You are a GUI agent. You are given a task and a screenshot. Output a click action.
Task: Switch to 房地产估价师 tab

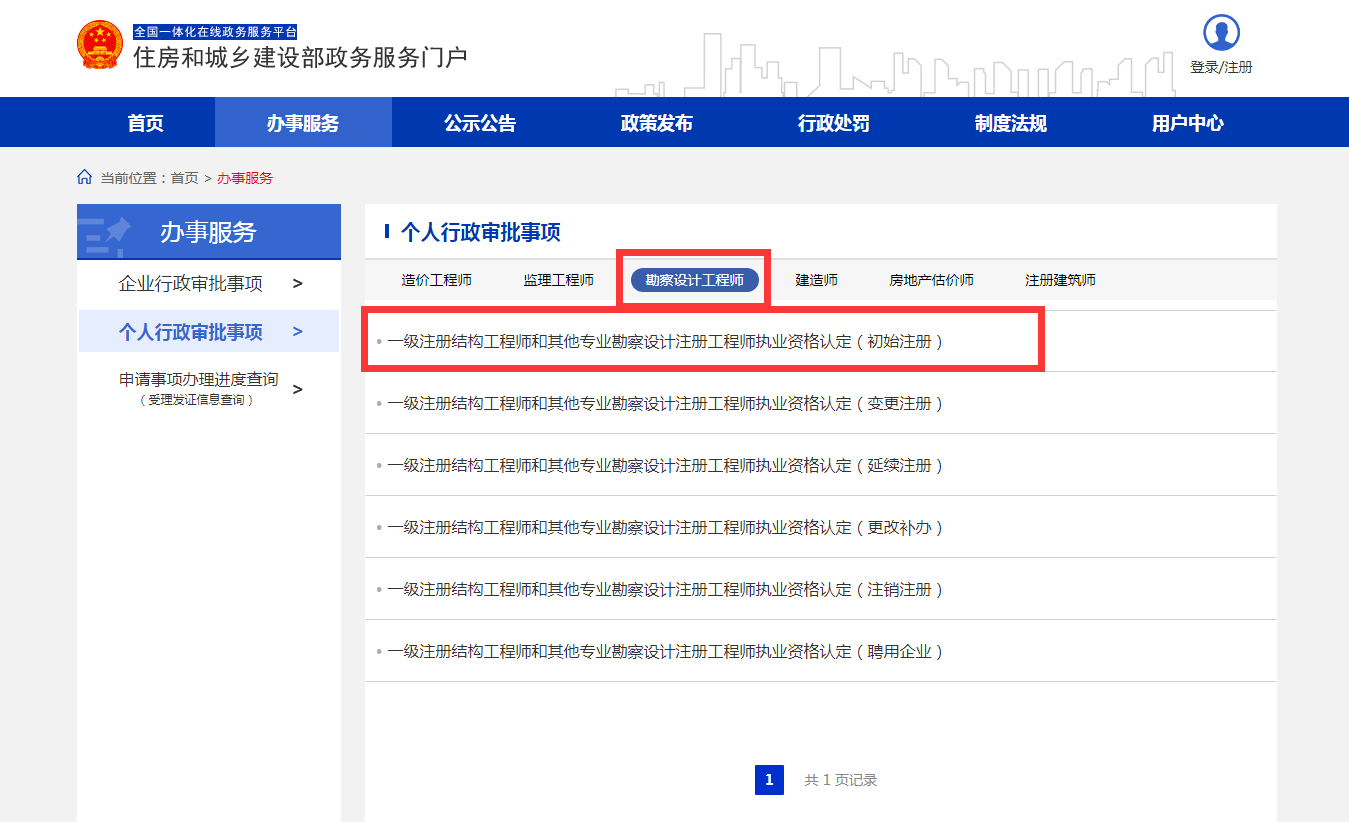tap(932, 280)
